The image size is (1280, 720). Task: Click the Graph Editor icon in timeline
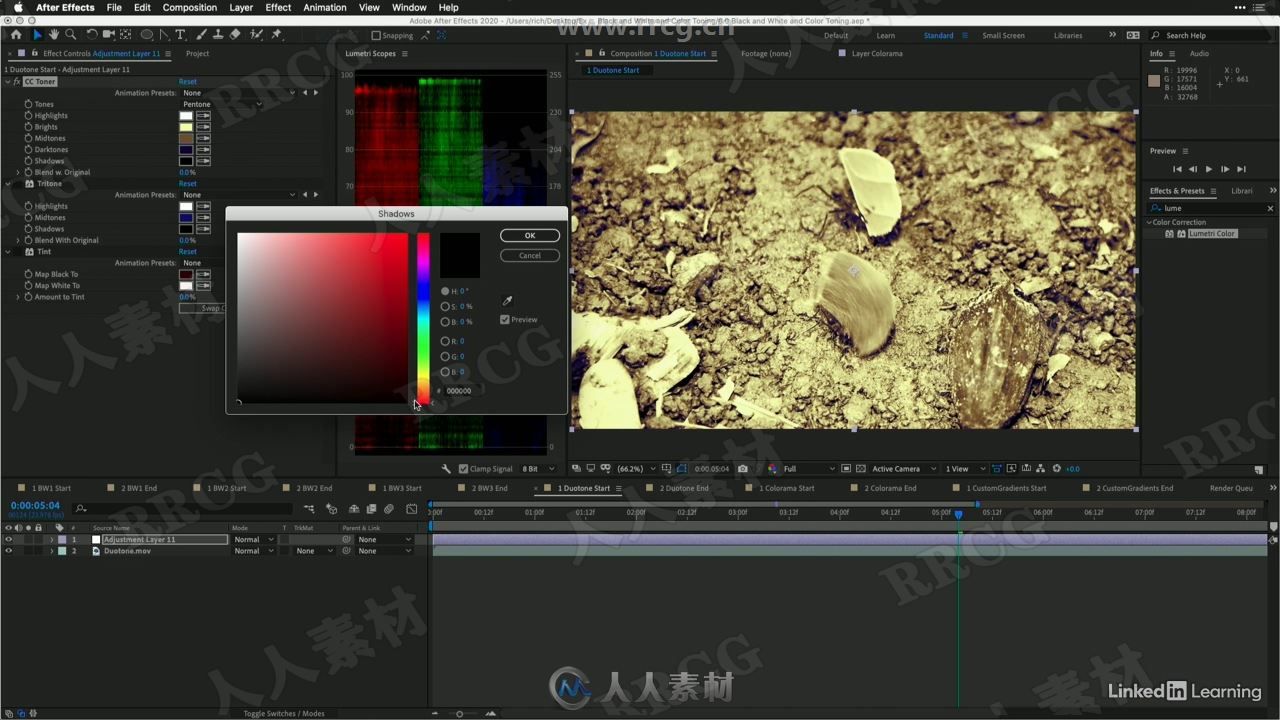[411, 509]
